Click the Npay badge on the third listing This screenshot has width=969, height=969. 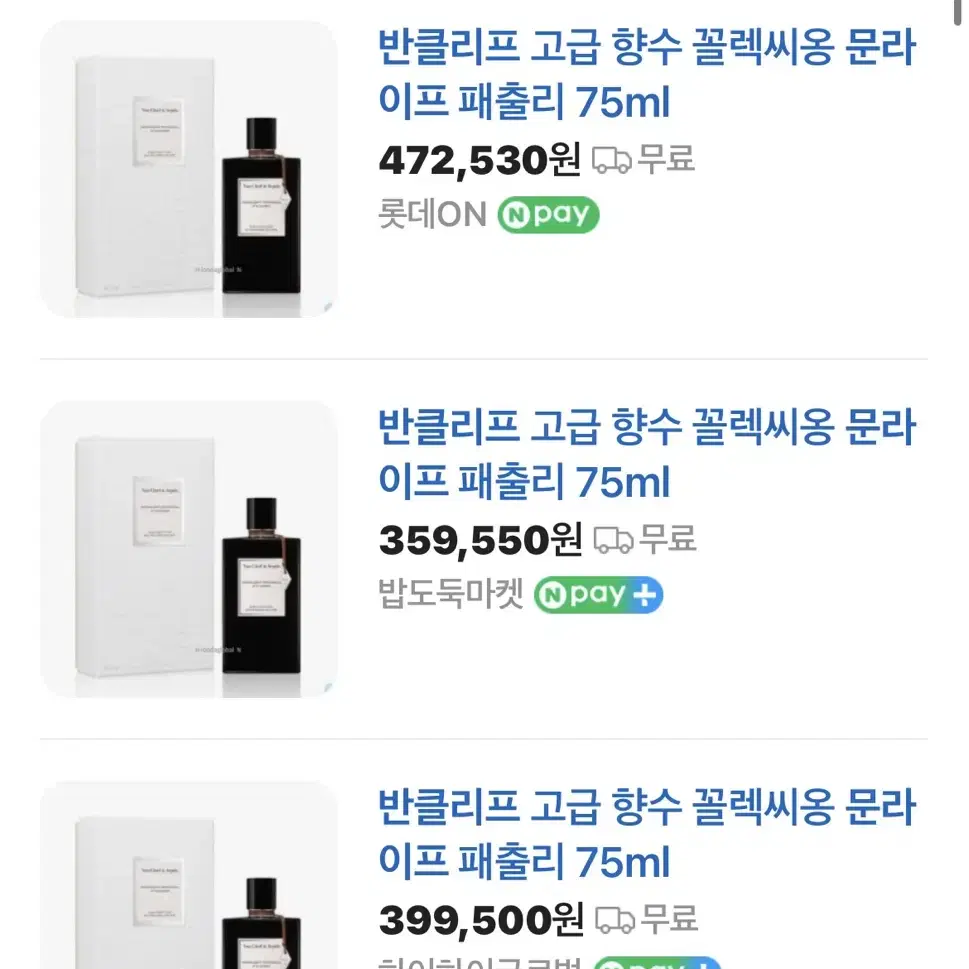click(x=656, y=963)
